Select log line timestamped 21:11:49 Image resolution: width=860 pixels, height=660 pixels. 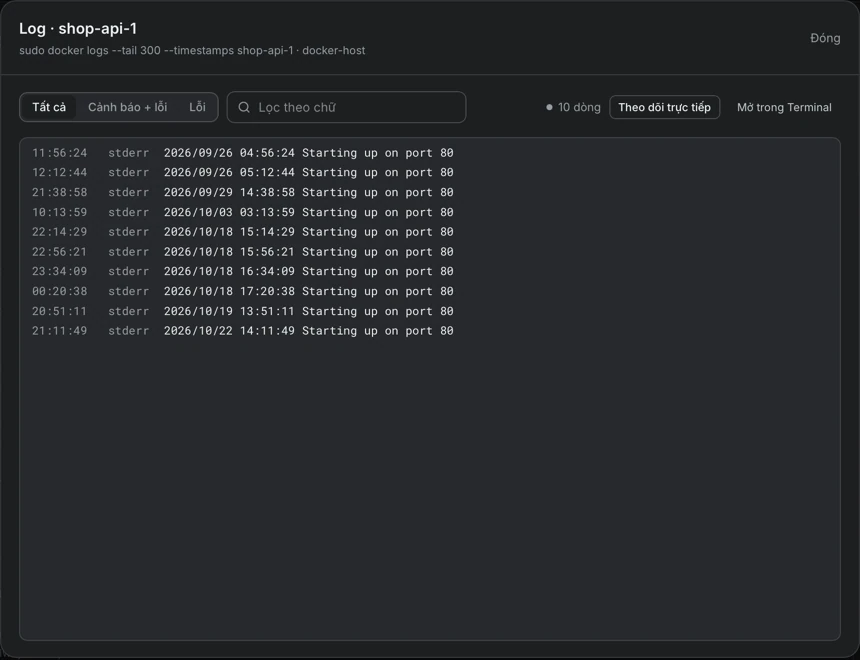[x=429, y=330]
